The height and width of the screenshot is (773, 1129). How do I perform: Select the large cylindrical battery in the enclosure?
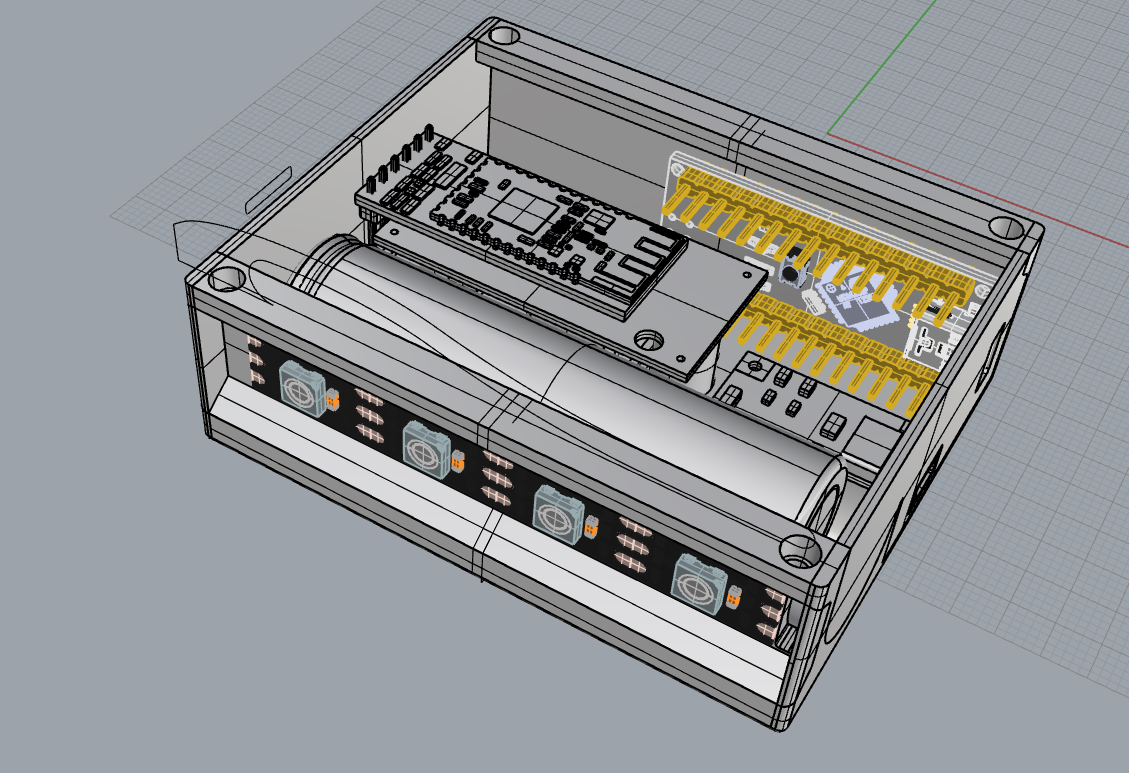[x=569, y=389]
